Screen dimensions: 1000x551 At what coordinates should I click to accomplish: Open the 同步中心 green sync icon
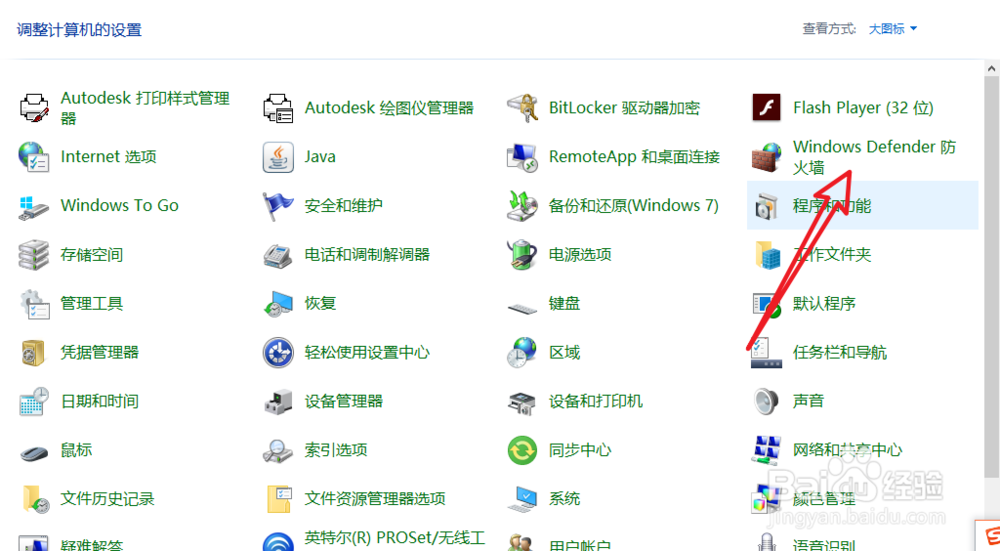coord(522,450)
